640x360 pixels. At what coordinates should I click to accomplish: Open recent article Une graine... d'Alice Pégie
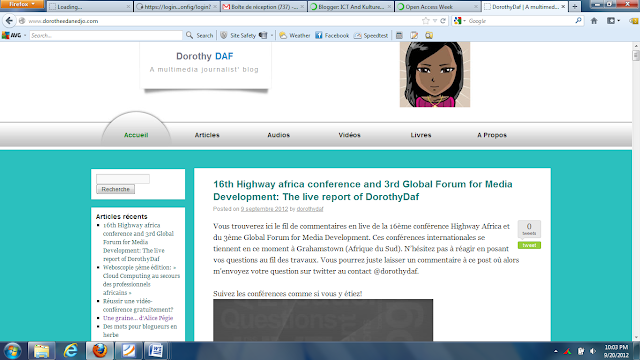138,318
